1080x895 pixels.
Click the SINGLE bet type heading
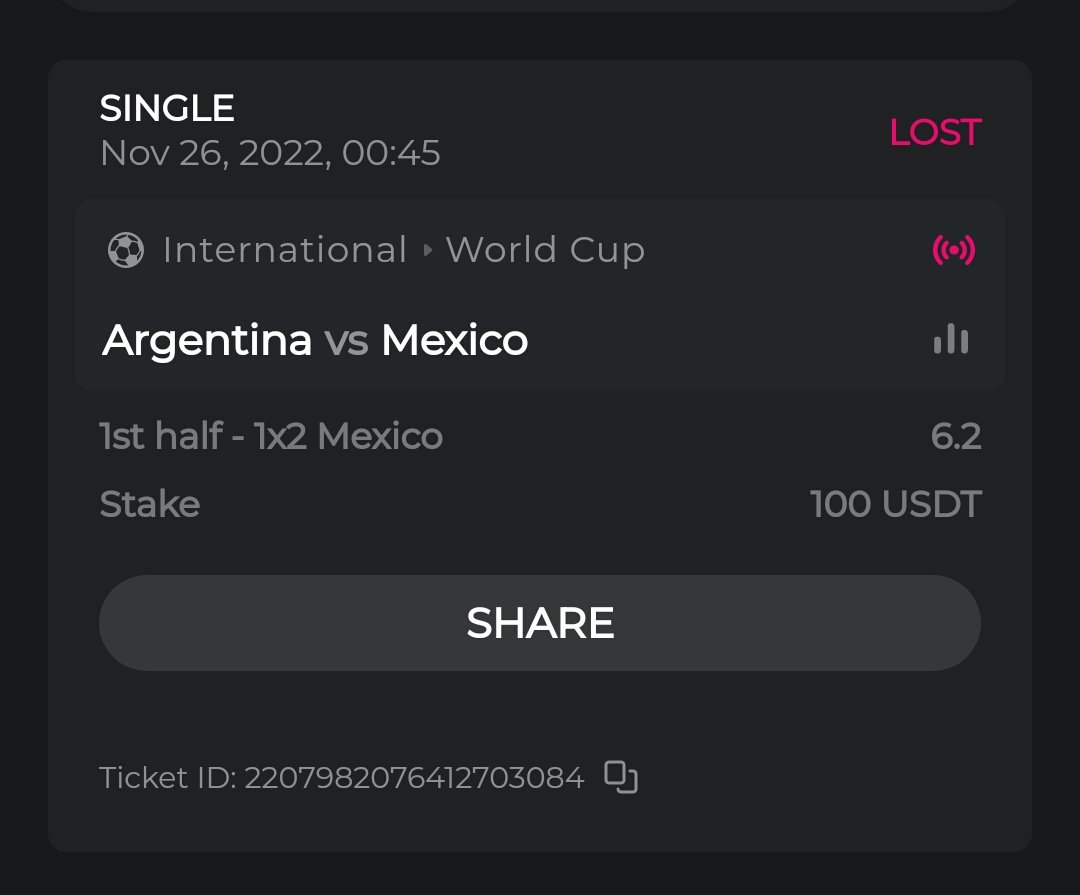[x=167, y=108]
